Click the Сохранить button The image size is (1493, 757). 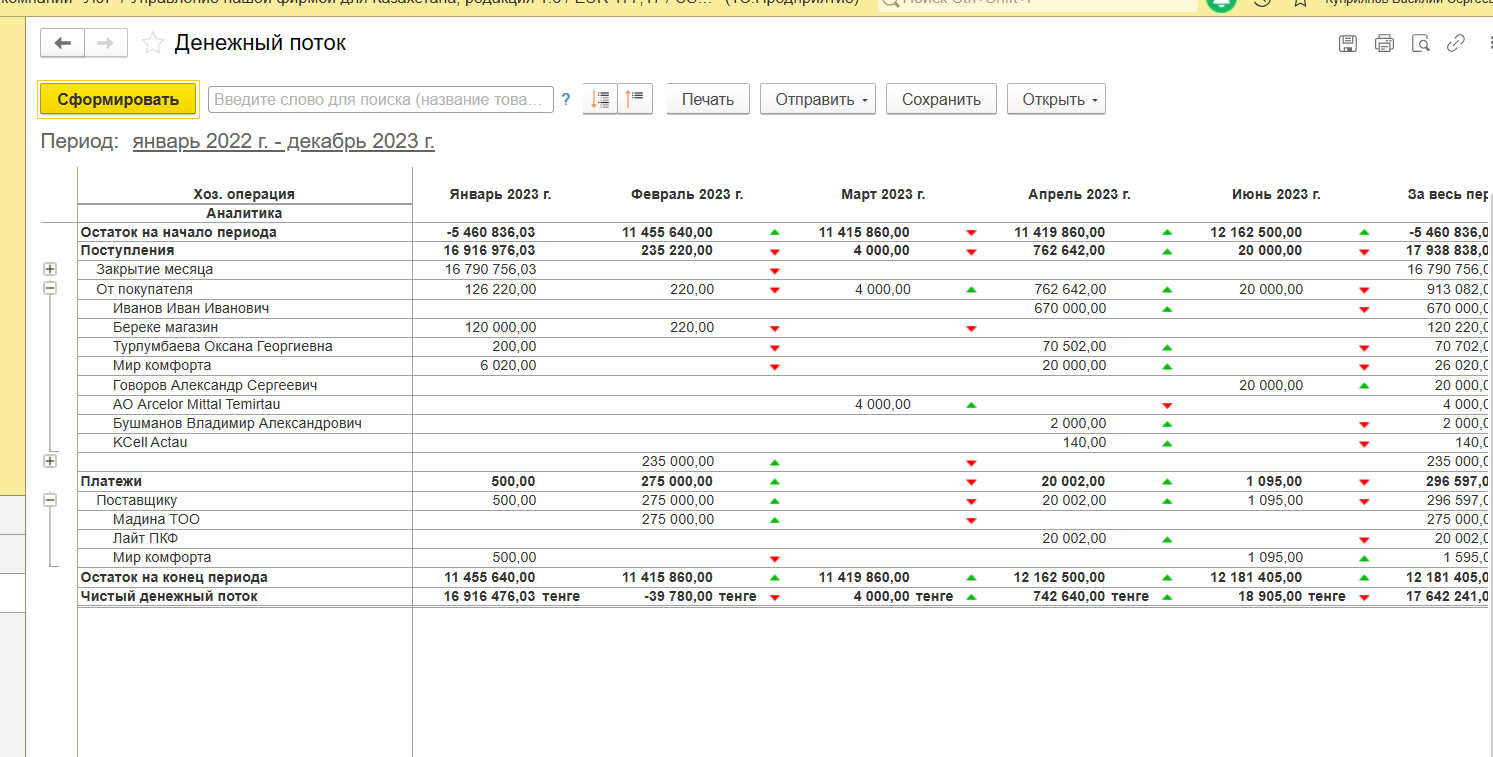click(940, 99)
